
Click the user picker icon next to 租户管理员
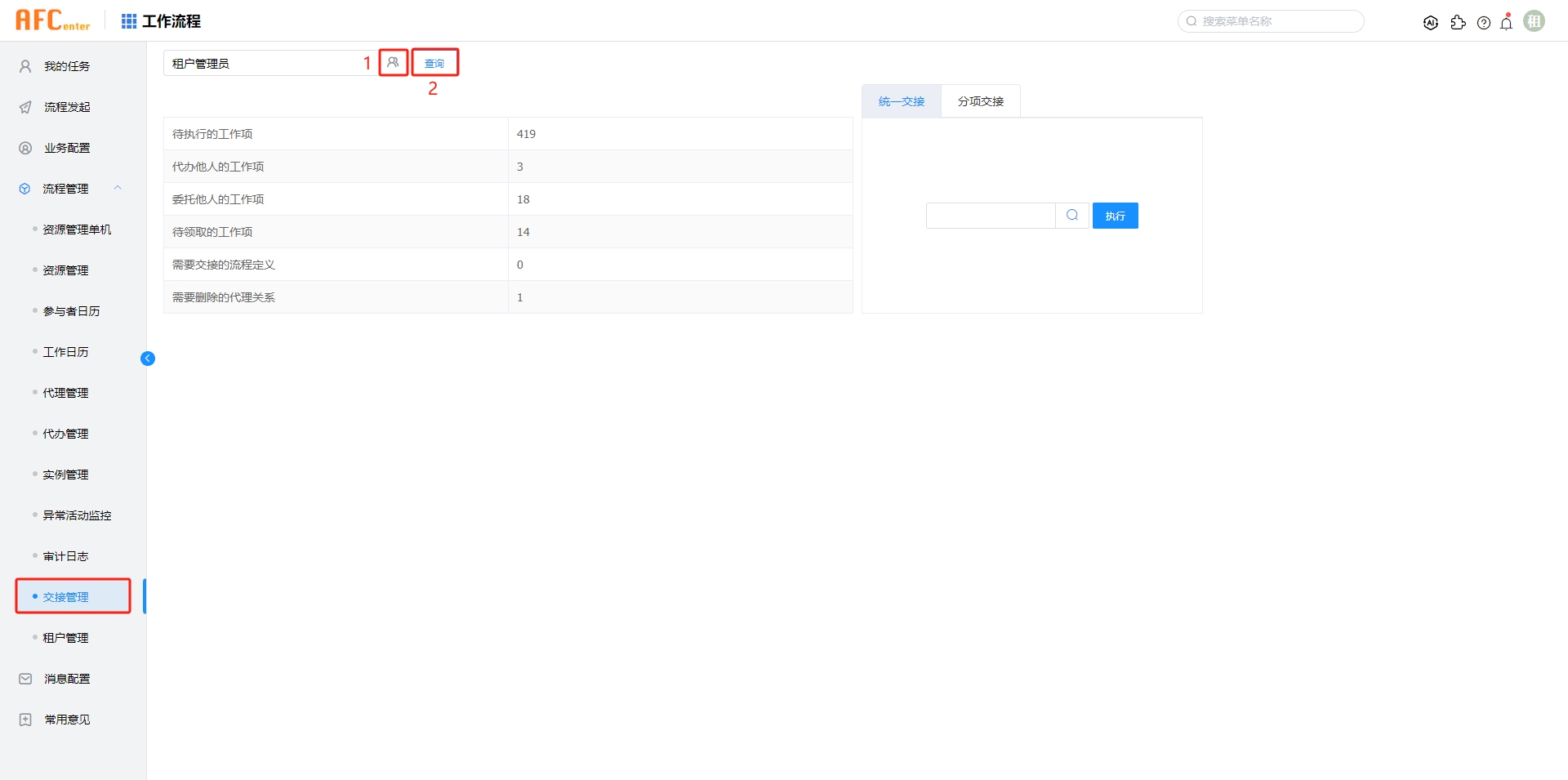[394, 61]
